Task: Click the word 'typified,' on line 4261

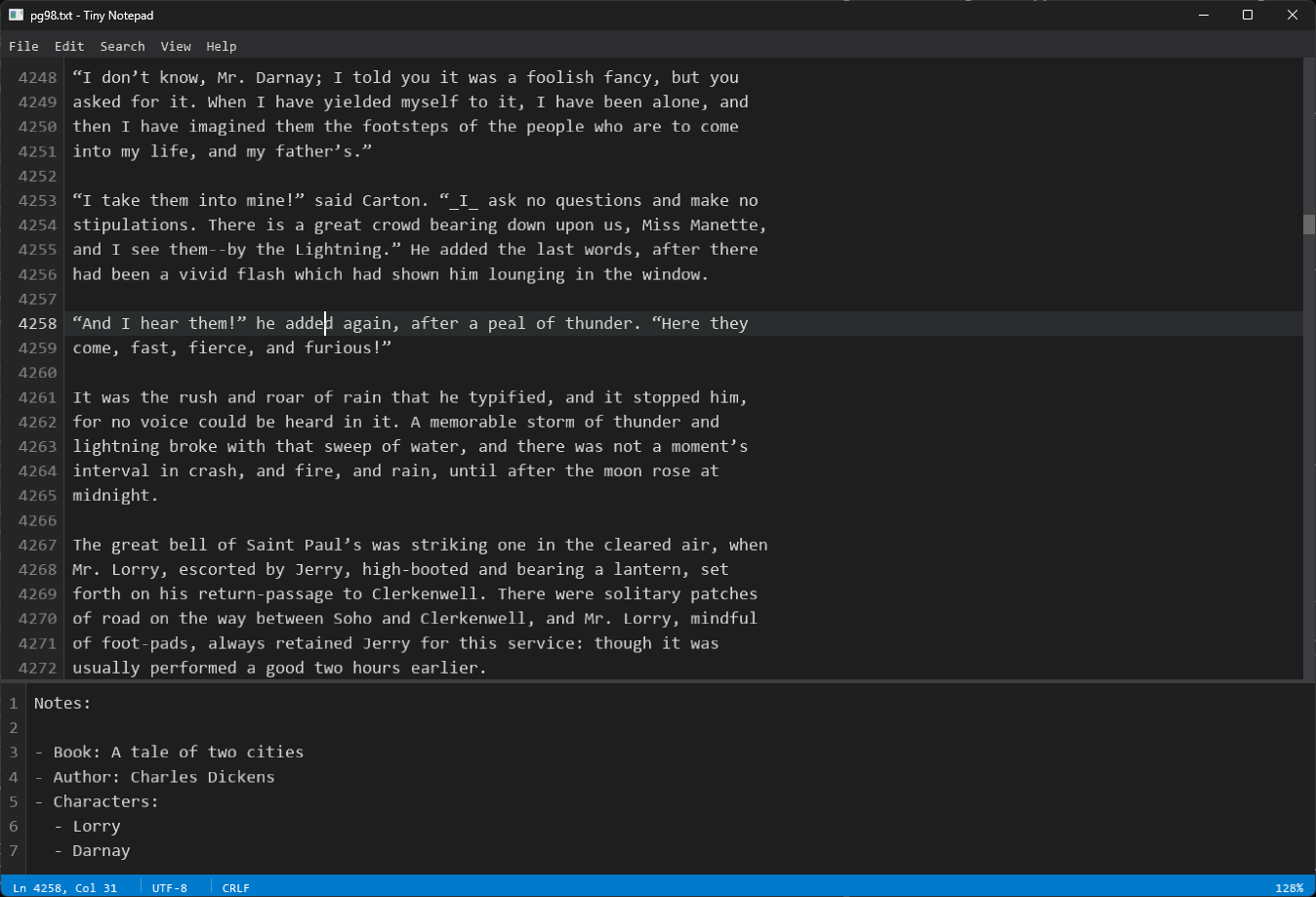Action: tap(513, 397)
